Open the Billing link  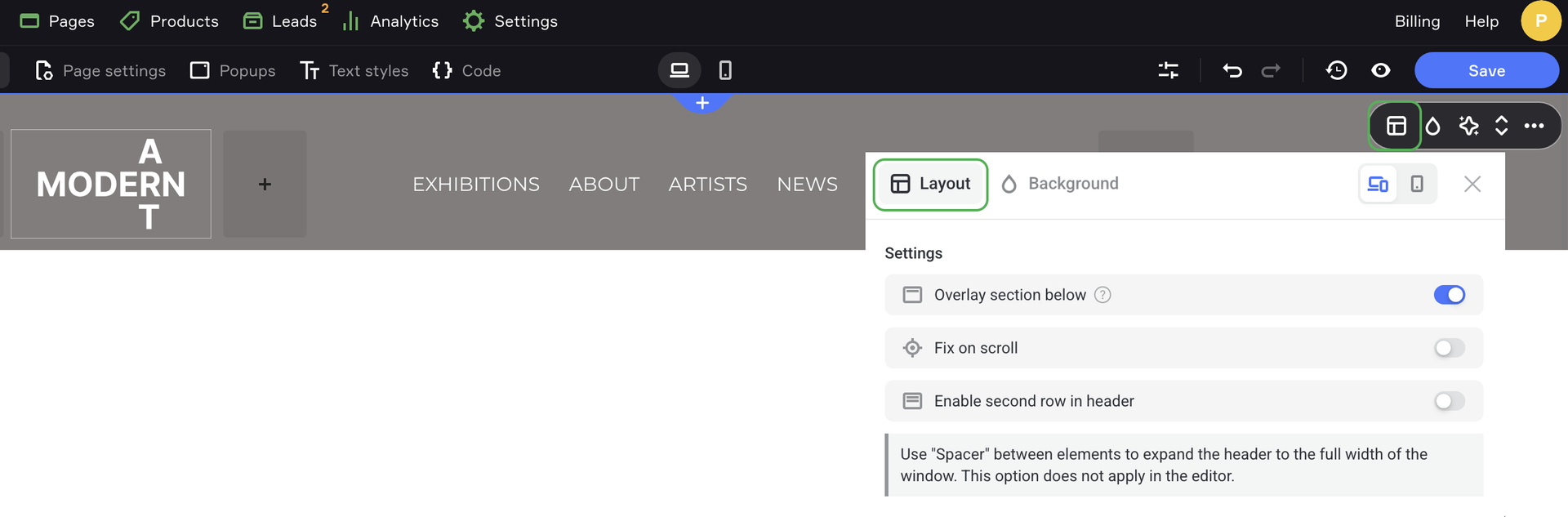[1417, 21]
